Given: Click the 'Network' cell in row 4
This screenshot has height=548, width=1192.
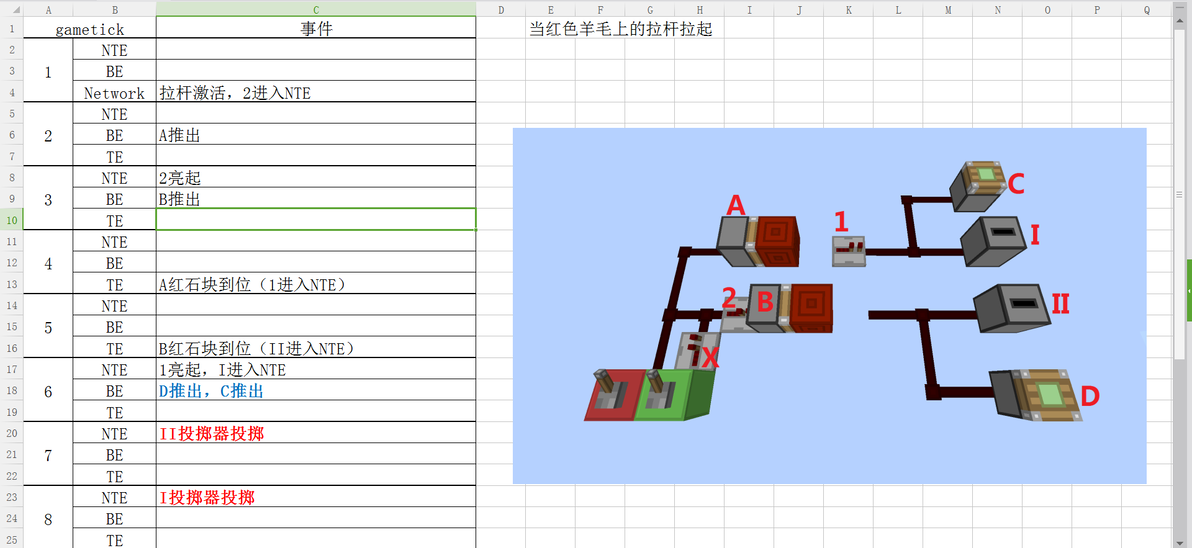Looking at the screenshot, I should coord(115,93).
